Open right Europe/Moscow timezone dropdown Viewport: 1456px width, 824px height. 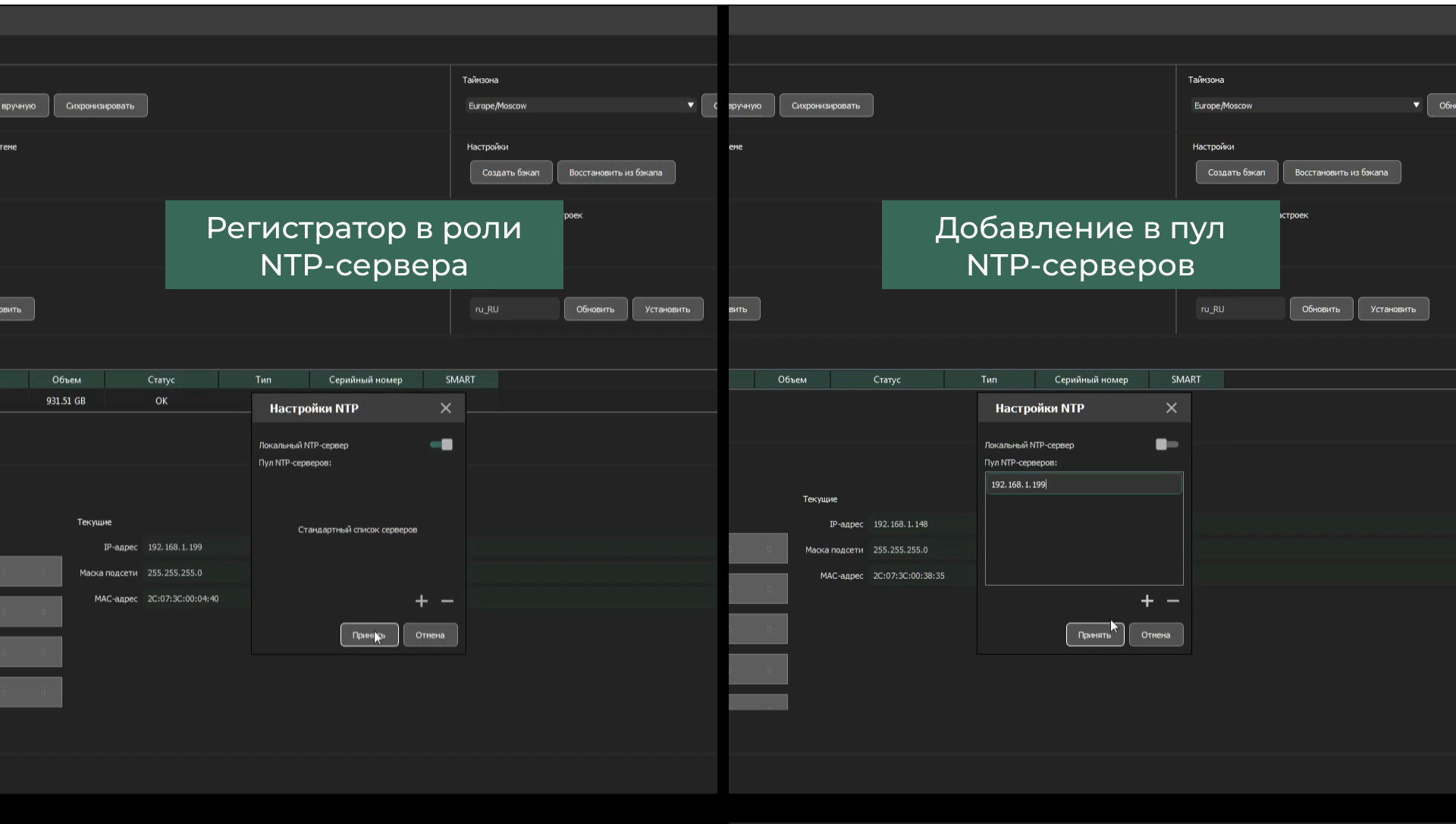coord(1307,105)
